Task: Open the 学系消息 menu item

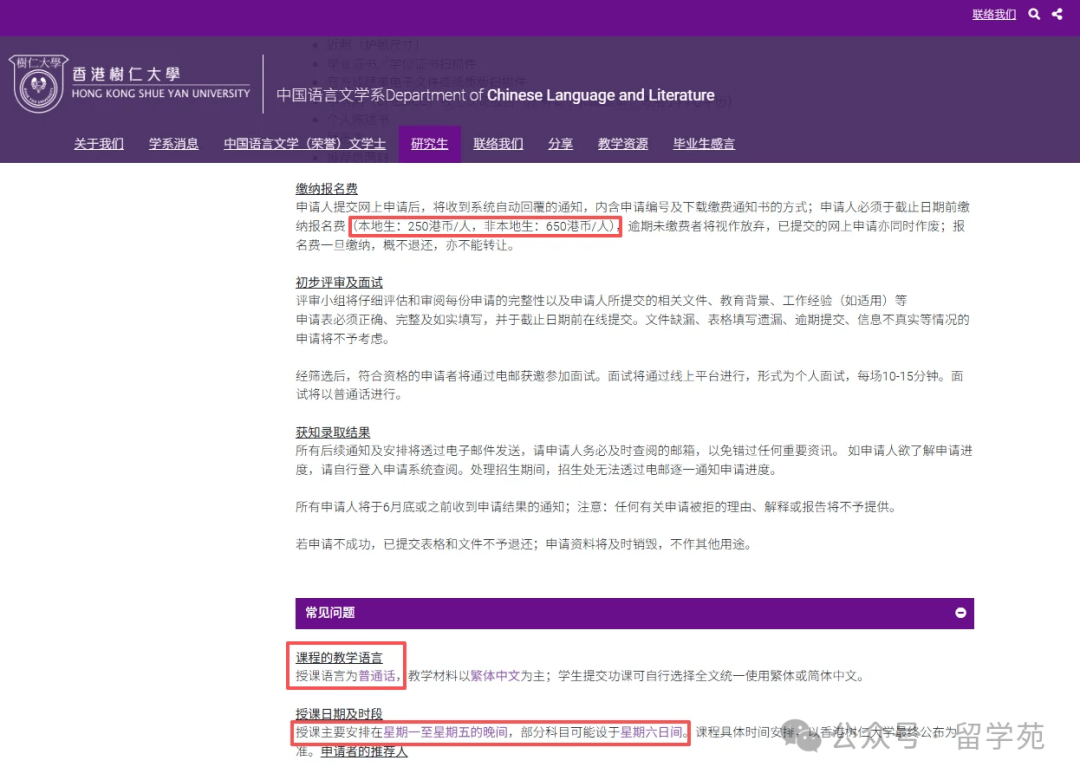Action: [x=174, y=144]
